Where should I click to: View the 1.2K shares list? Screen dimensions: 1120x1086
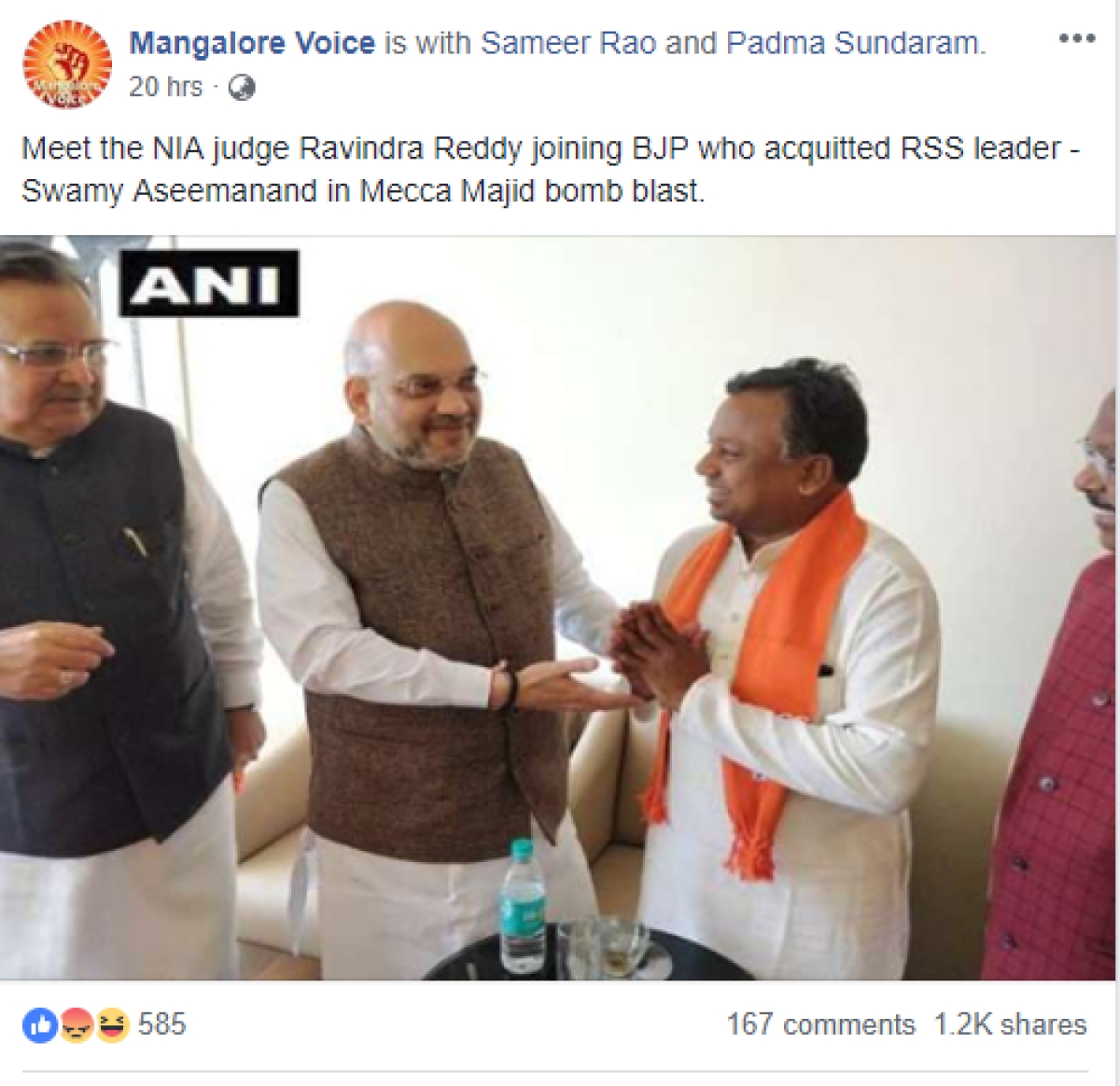pyautogui.click(x=1011, y=1024)
